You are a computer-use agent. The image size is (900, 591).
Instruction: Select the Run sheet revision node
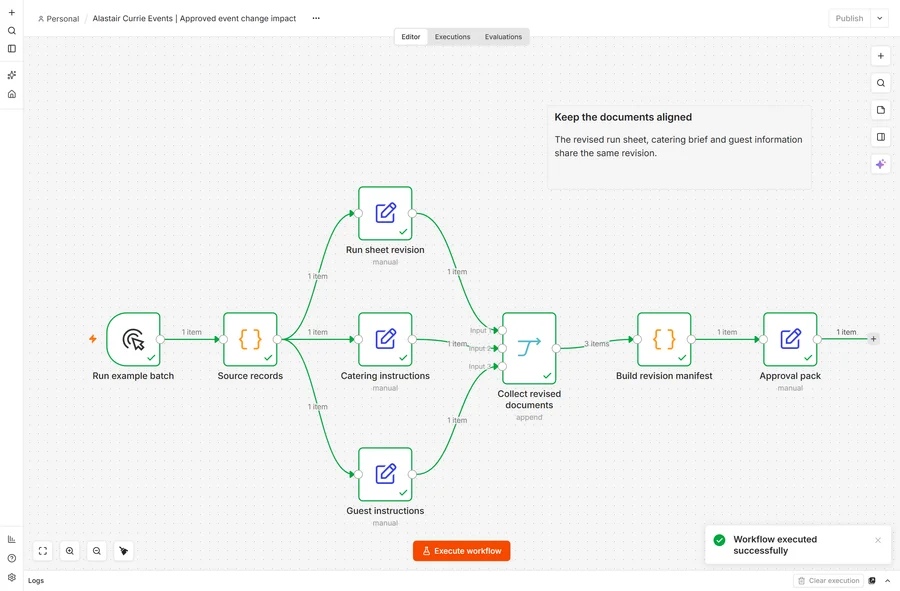[385, 213]
